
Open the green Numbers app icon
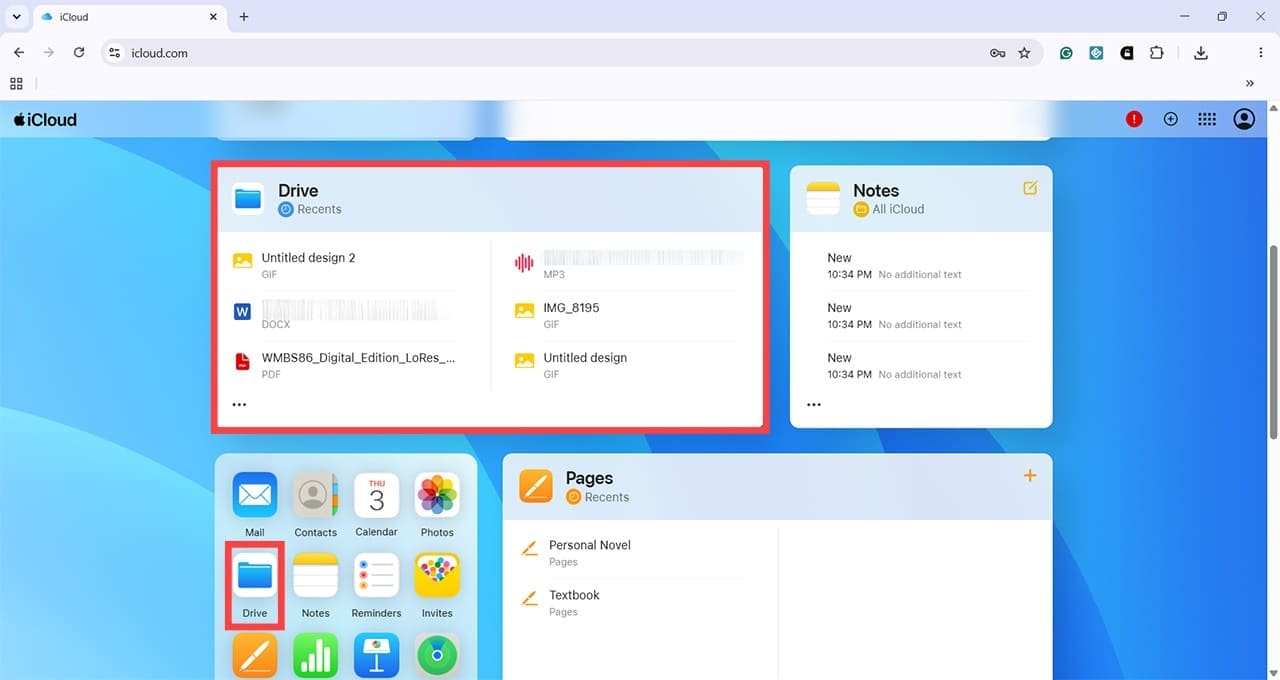pos(315,656)
